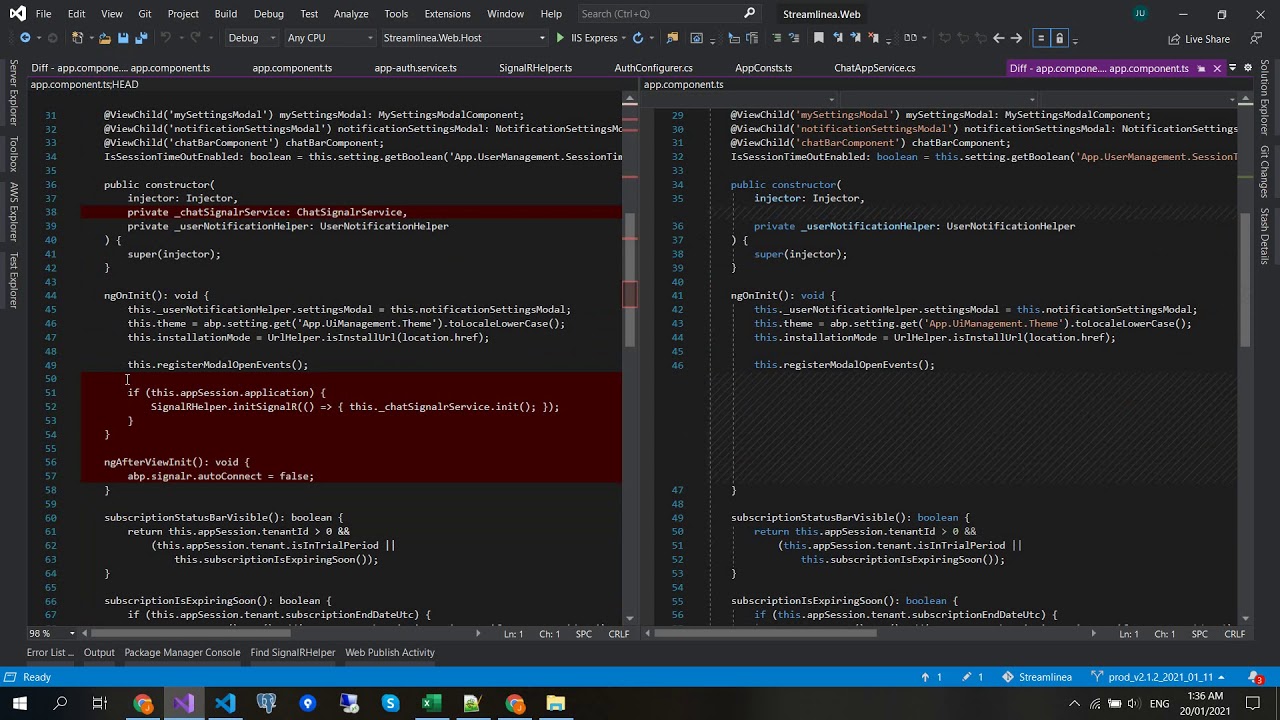Open the Build menu

pyautogui.click(x=225, y=13)
